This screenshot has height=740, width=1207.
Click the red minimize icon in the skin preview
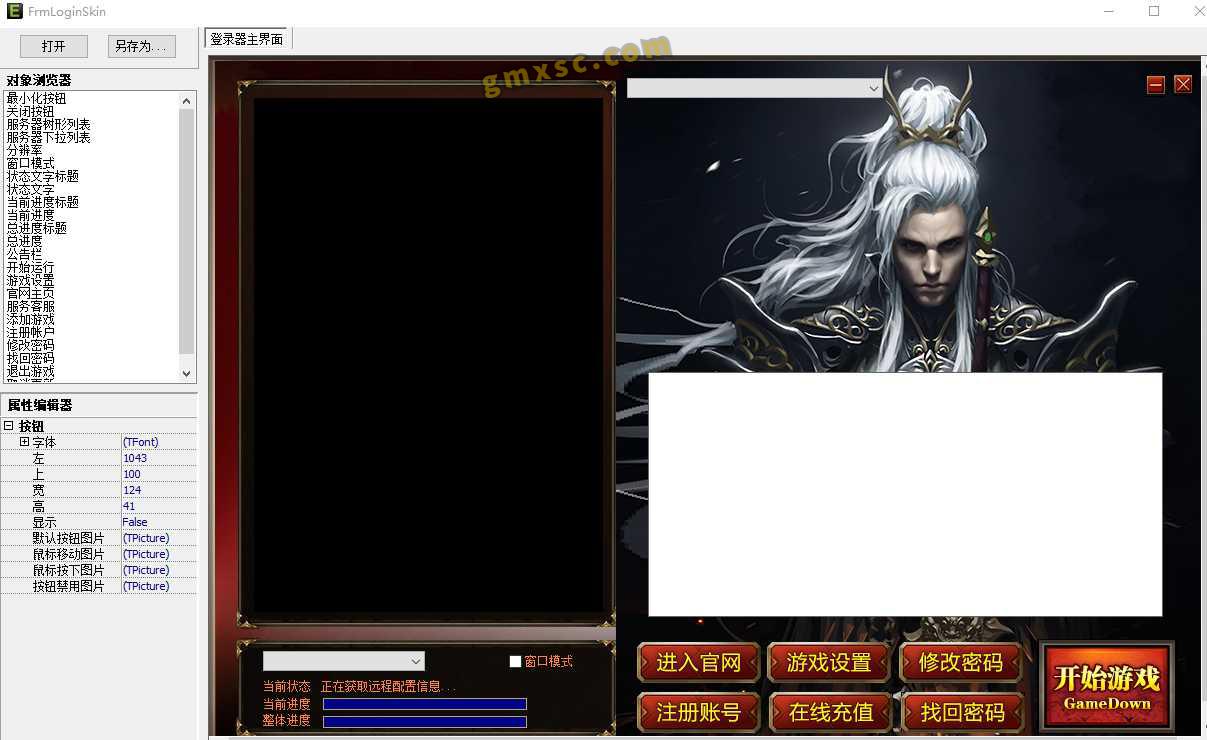point(1156,84)
